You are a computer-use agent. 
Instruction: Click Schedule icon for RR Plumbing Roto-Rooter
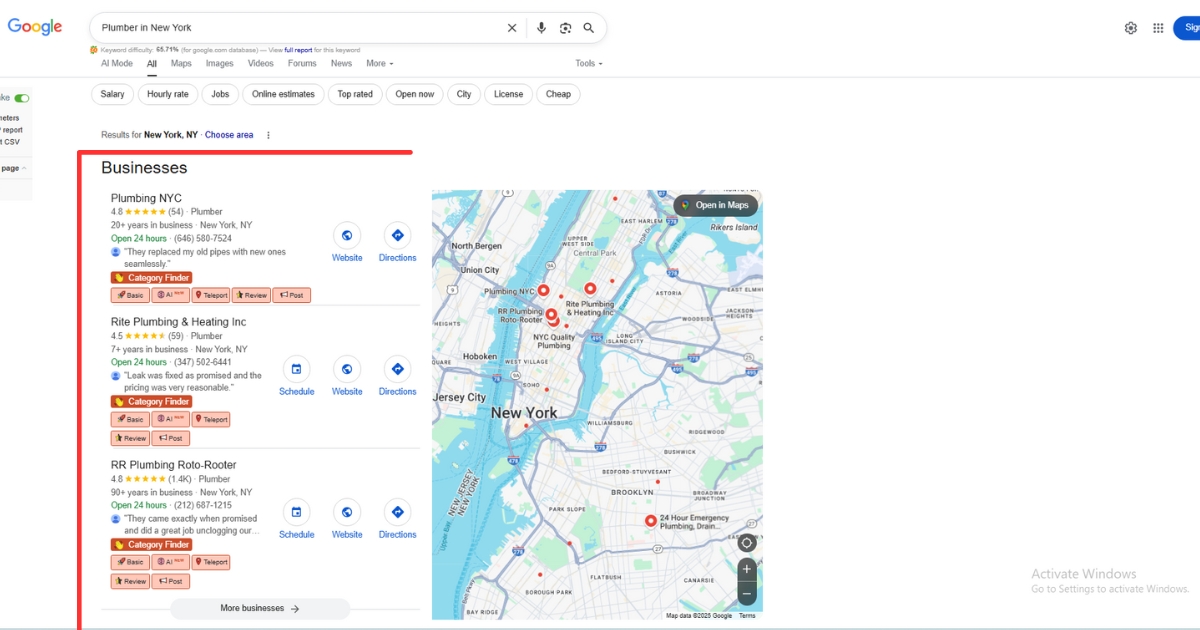point(296,513)
